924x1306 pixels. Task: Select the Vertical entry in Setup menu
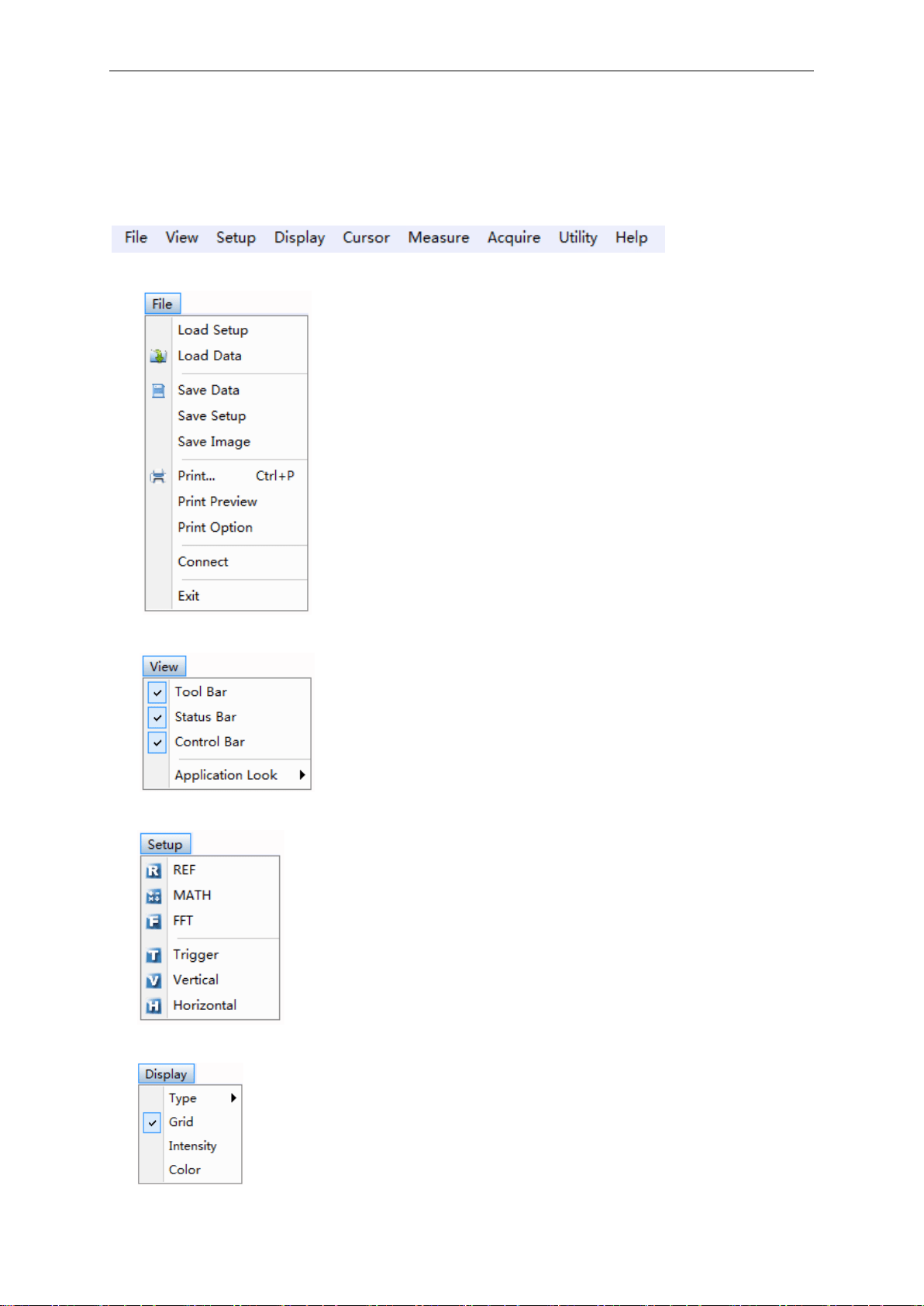coord(210,980)
